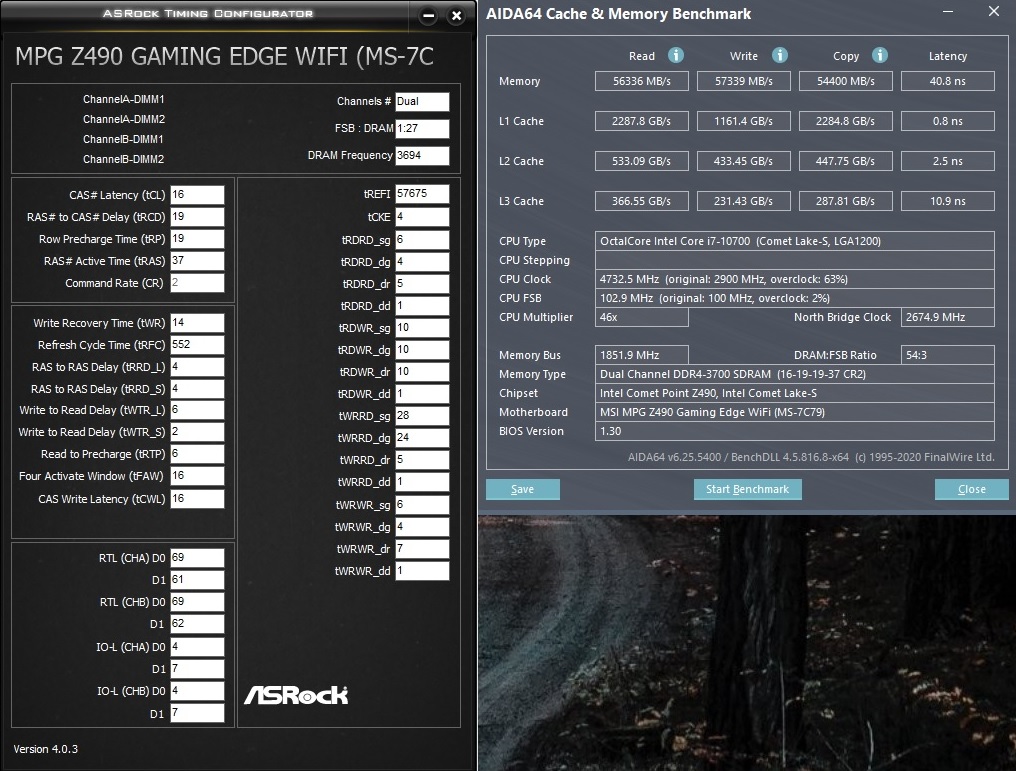
Task: Close the ASRock Timing Configurator window
Action: coord(457,16)
